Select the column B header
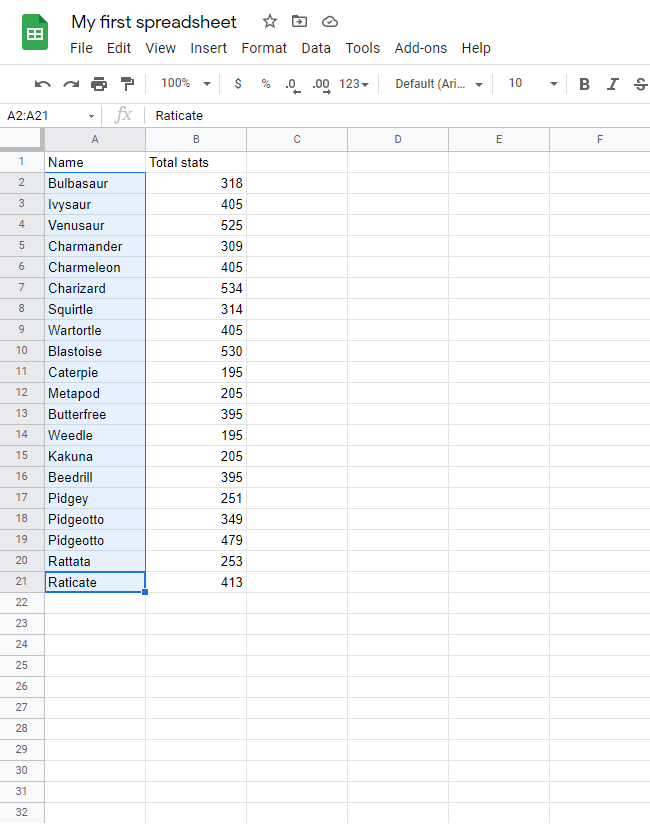The image size is (650, 824). (196, 139)
